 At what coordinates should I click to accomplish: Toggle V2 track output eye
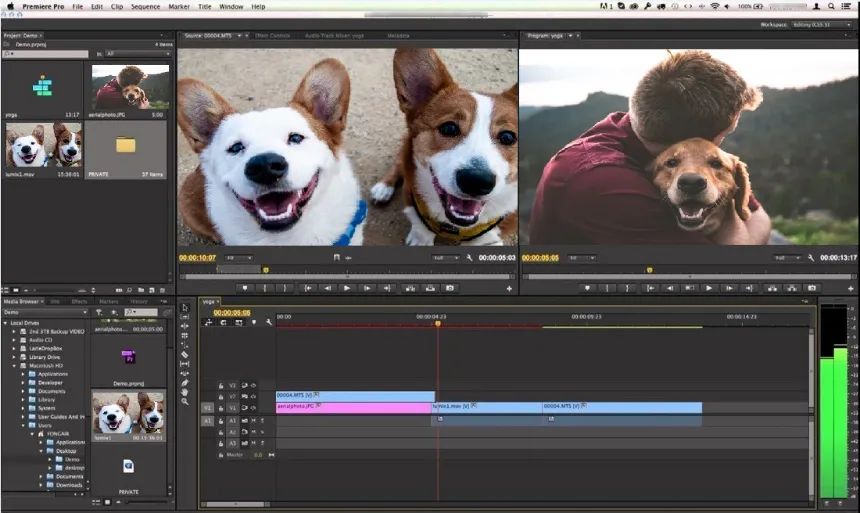[x=253, y=396]
